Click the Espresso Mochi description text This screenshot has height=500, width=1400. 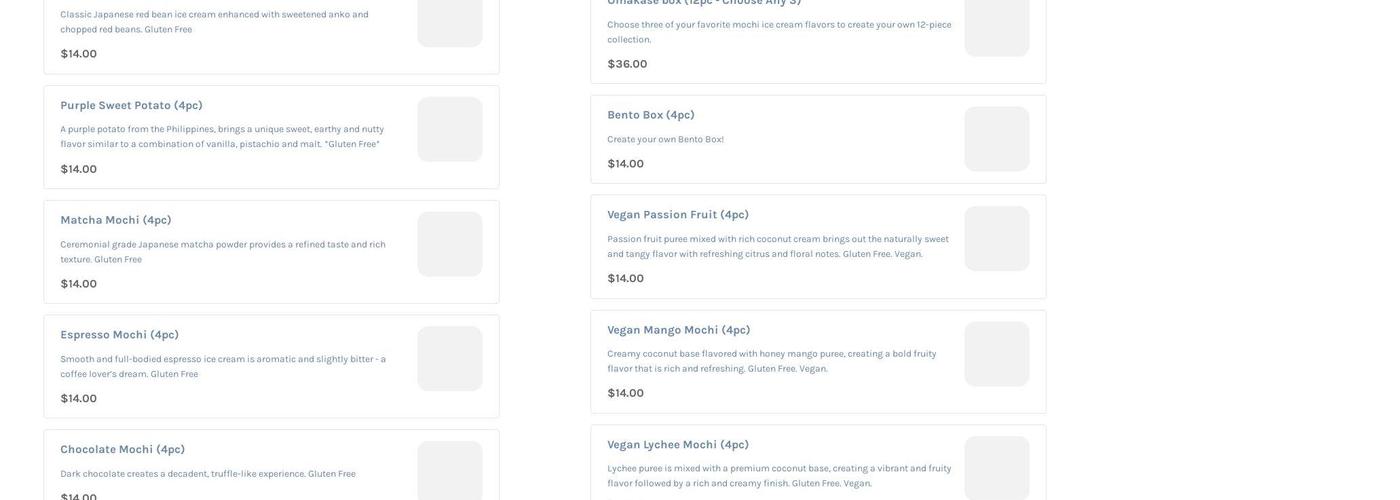point(223,366)
